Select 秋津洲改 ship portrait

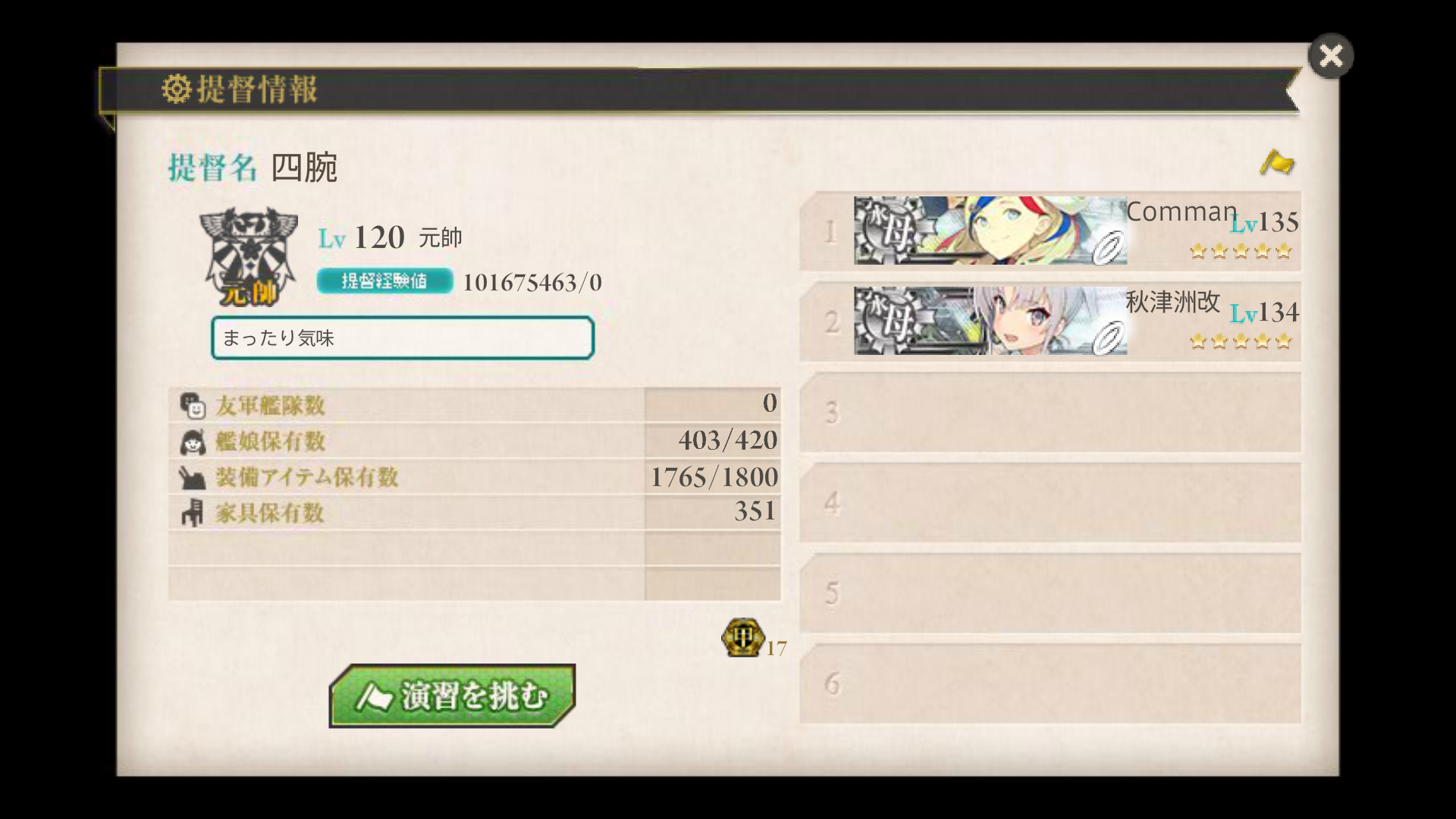pyautogui.click(x=990, y=321)
